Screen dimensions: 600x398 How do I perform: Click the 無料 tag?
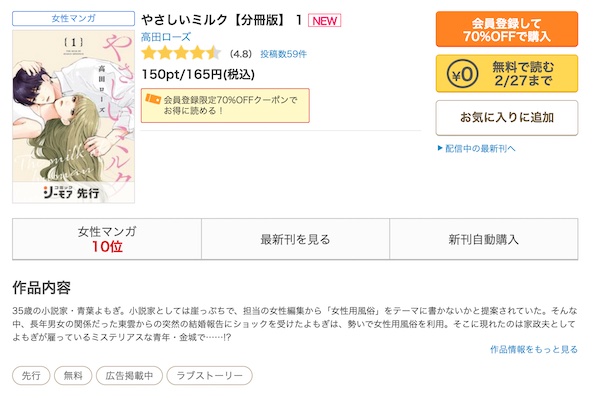tap(73, 375)
